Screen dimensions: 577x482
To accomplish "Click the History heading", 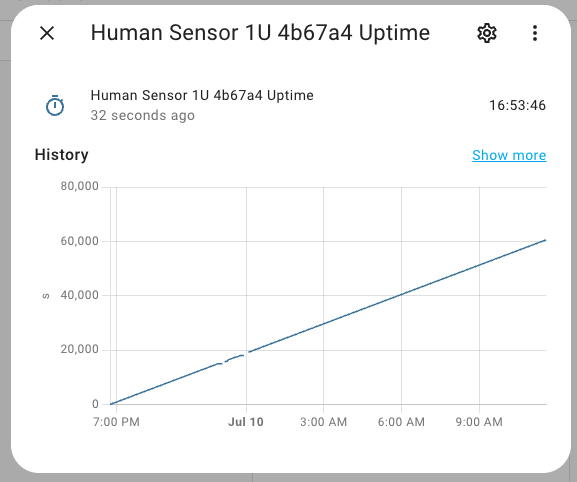I will (x=61, y=155).
